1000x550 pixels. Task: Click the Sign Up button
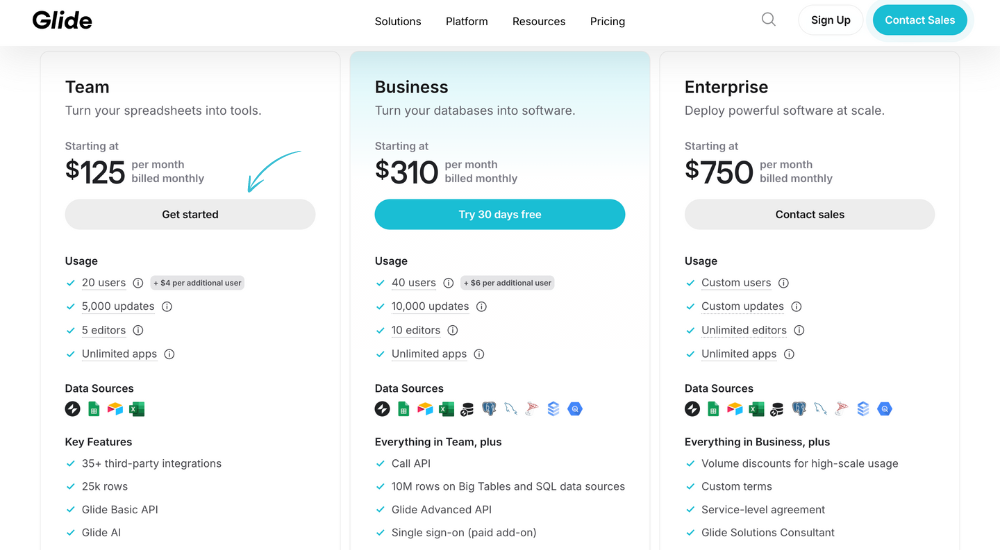[830, 20]
